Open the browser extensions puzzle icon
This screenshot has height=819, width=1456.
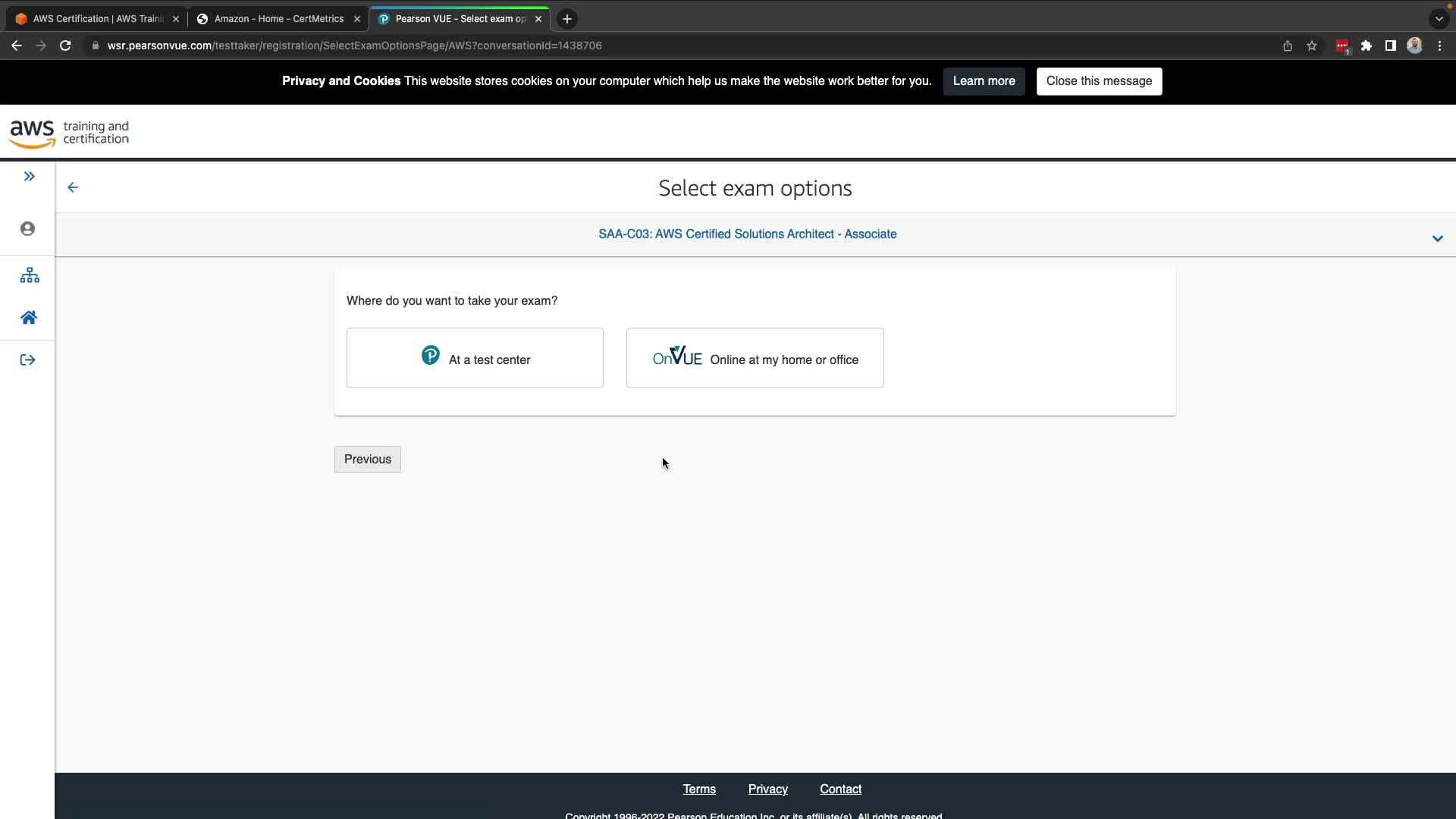click(x=1367, y=46)
